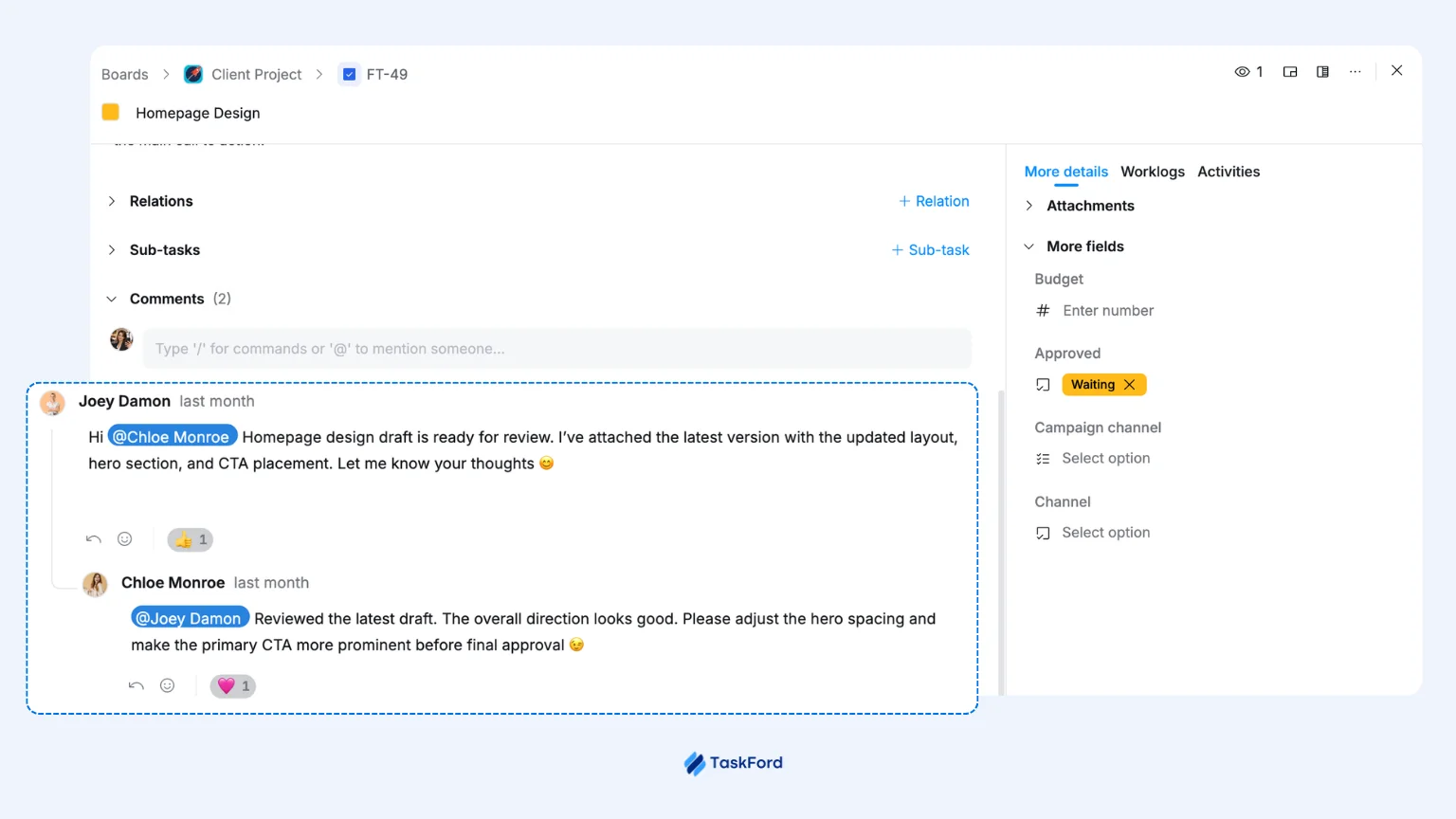The width and height of the screenshot is (1456, 819).
Task: Expand the Relations section
Action: (x=112, y=201)
